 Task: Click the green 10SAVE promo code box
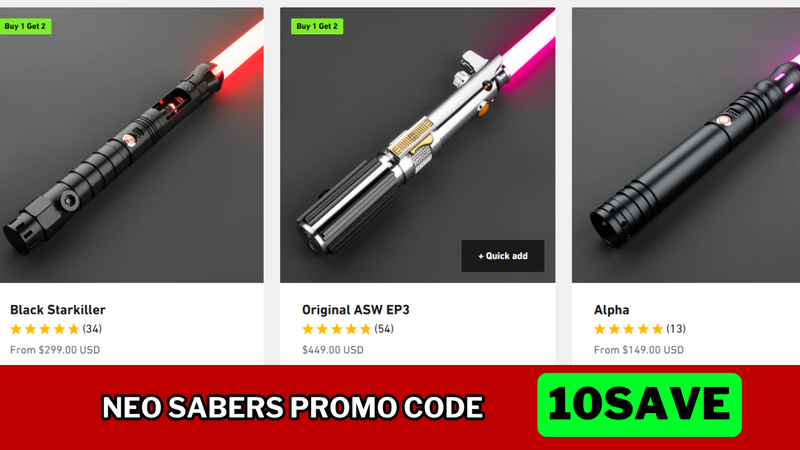(639, 405)
